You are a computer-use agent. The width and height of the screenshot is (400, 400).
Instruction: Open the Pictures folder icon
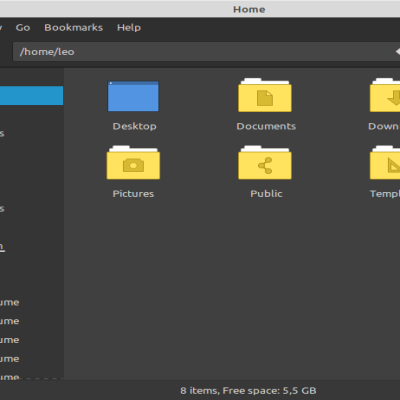coord(133,163)
